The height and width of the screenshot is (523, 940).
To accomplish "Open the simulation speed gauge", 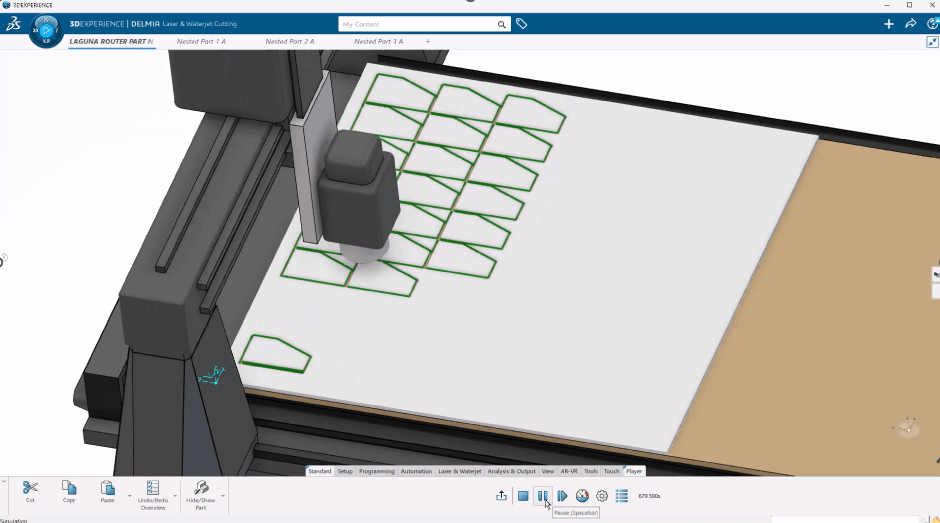I will [x=582, y=496].
